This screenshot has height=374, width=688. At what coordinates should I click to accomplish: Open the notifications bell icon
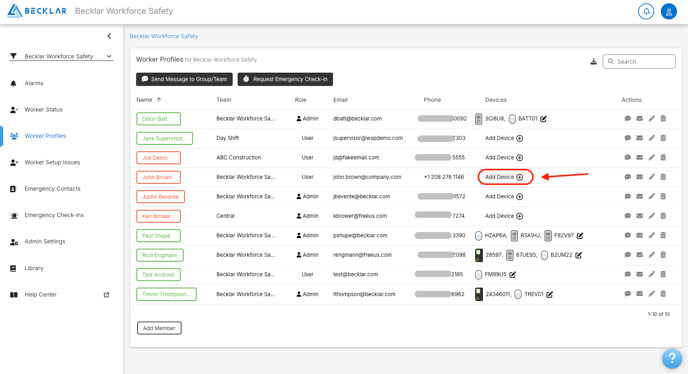[646, 11]
